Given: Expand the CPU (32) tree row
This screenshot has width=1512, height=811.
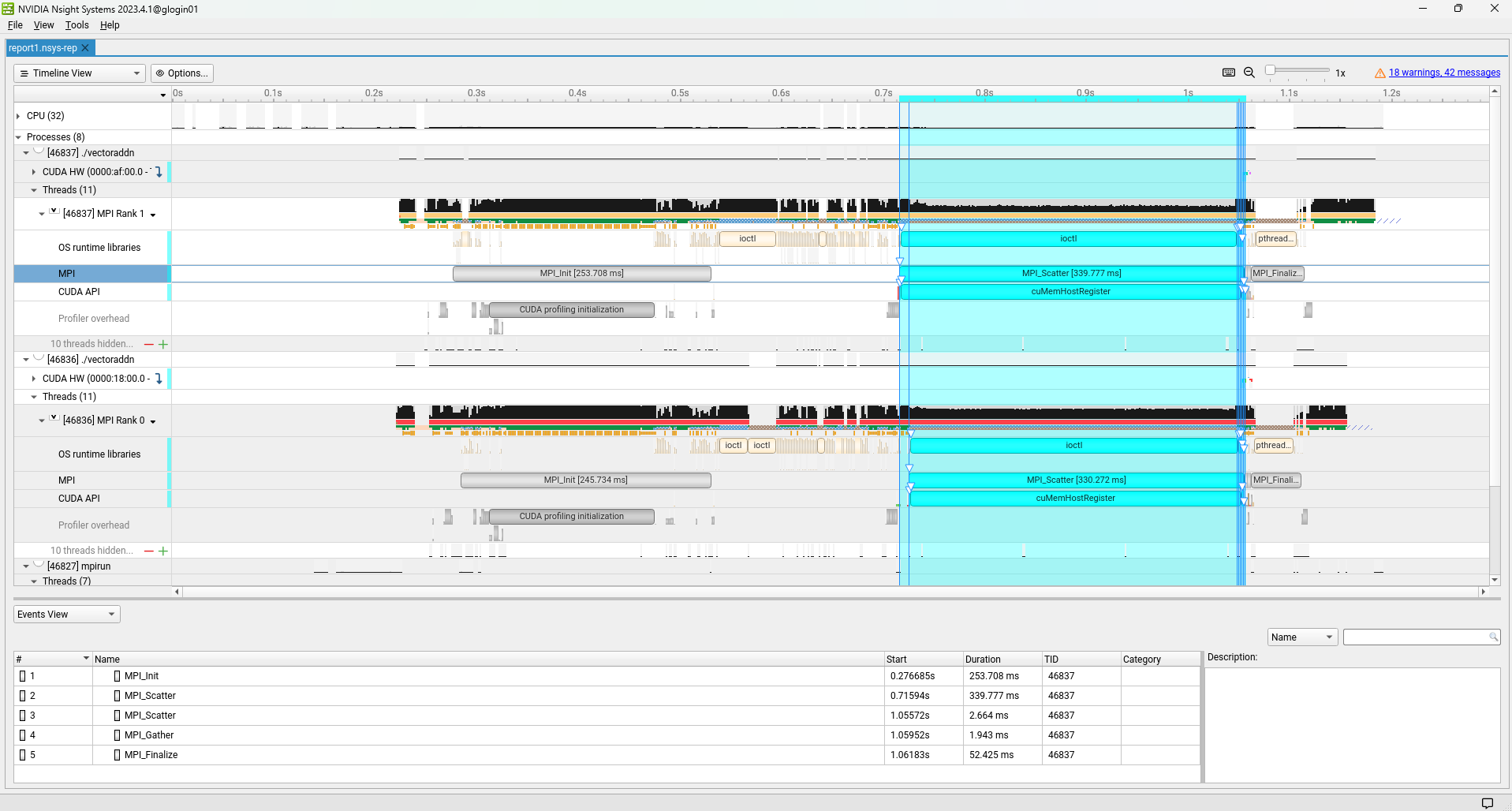Looking at the screenshot, I should click(18, 116).
